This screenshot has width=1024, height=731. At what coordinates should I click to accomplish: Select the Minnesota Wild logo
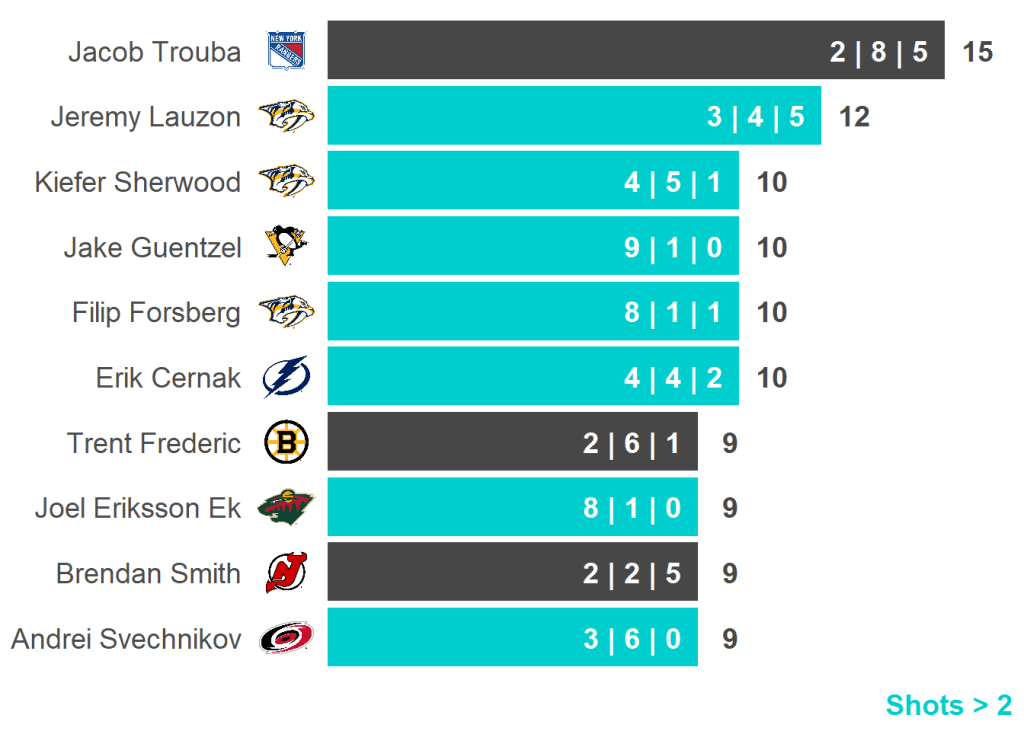coord(286,508)
